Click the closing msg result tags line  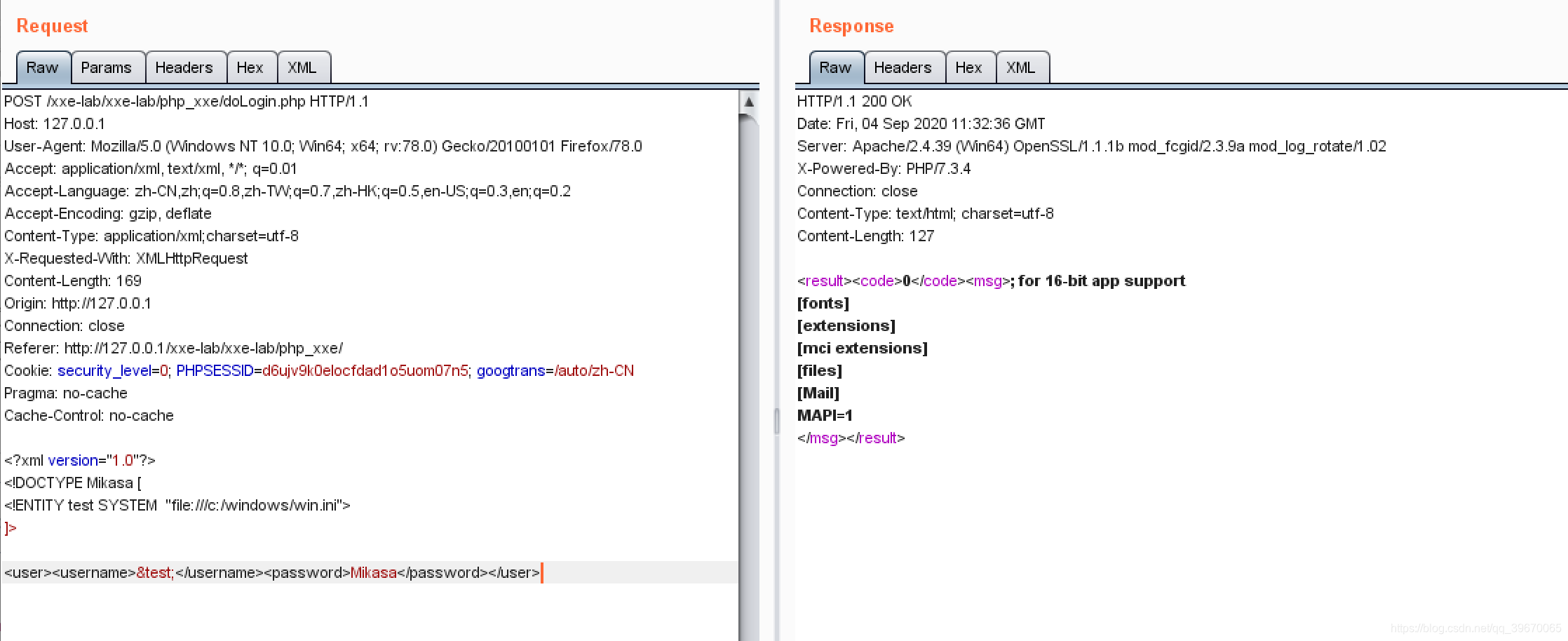pyautogui.click(x=851, y=438)
